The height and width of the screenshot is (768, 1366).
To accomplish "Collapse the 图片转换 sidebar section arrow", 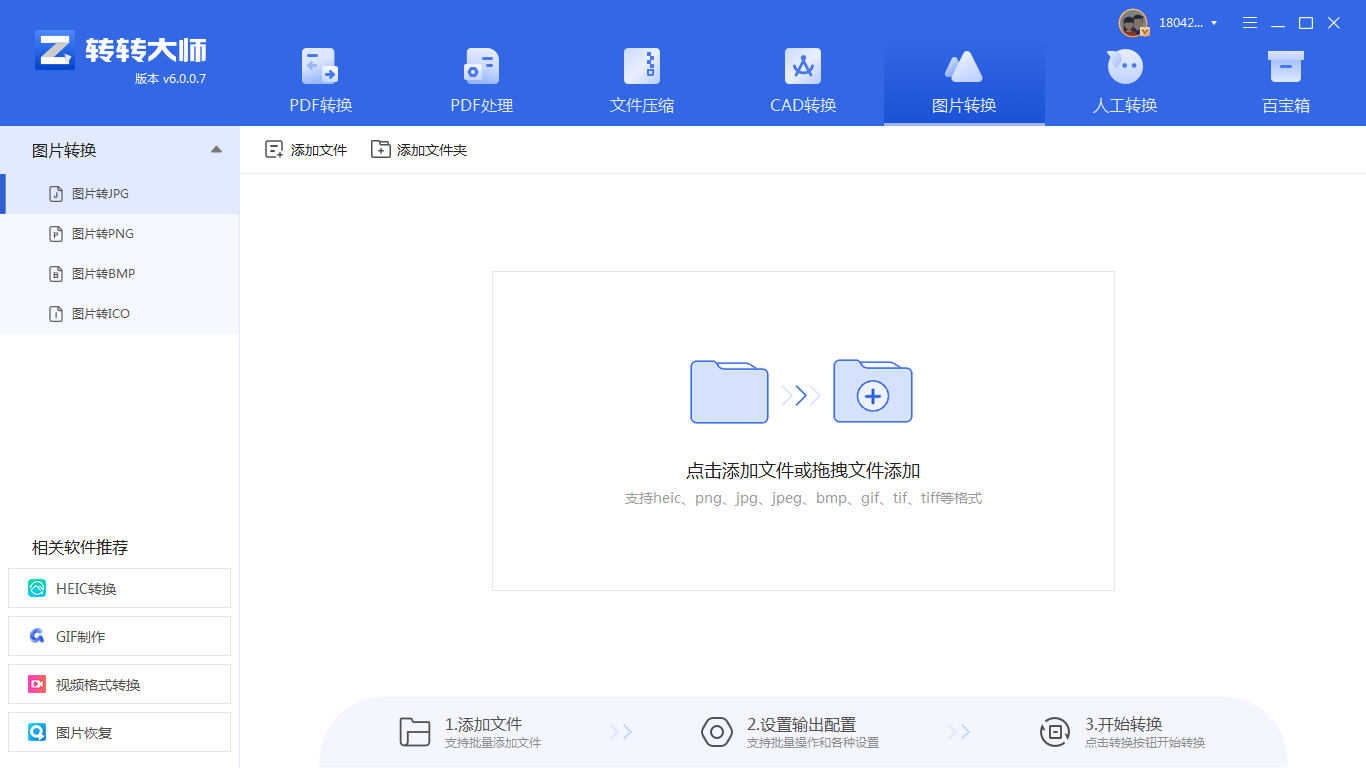I will [x=216, y=150].
